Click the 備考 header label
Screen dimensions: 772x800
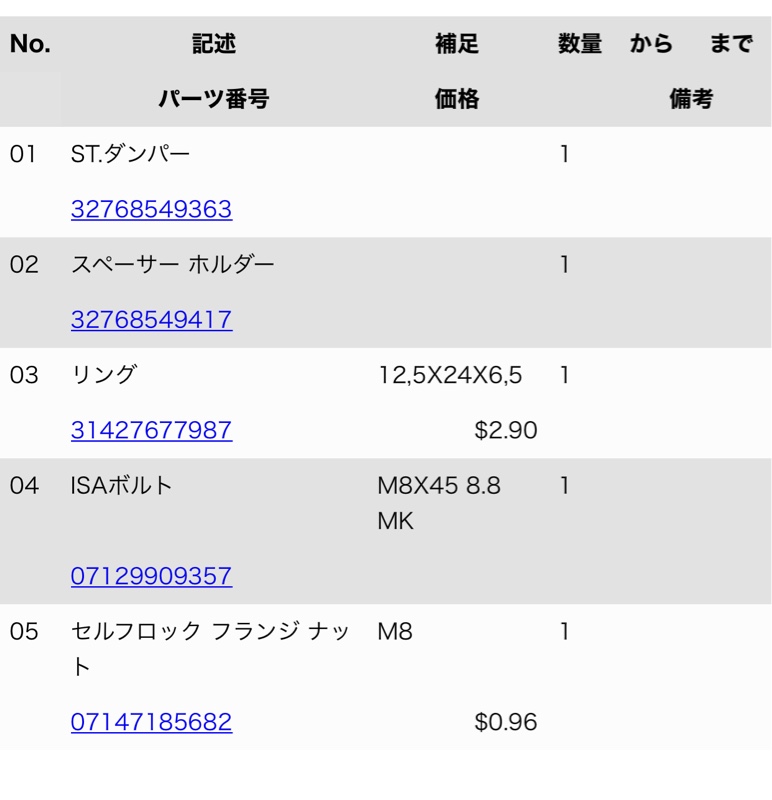coord(691,99)
